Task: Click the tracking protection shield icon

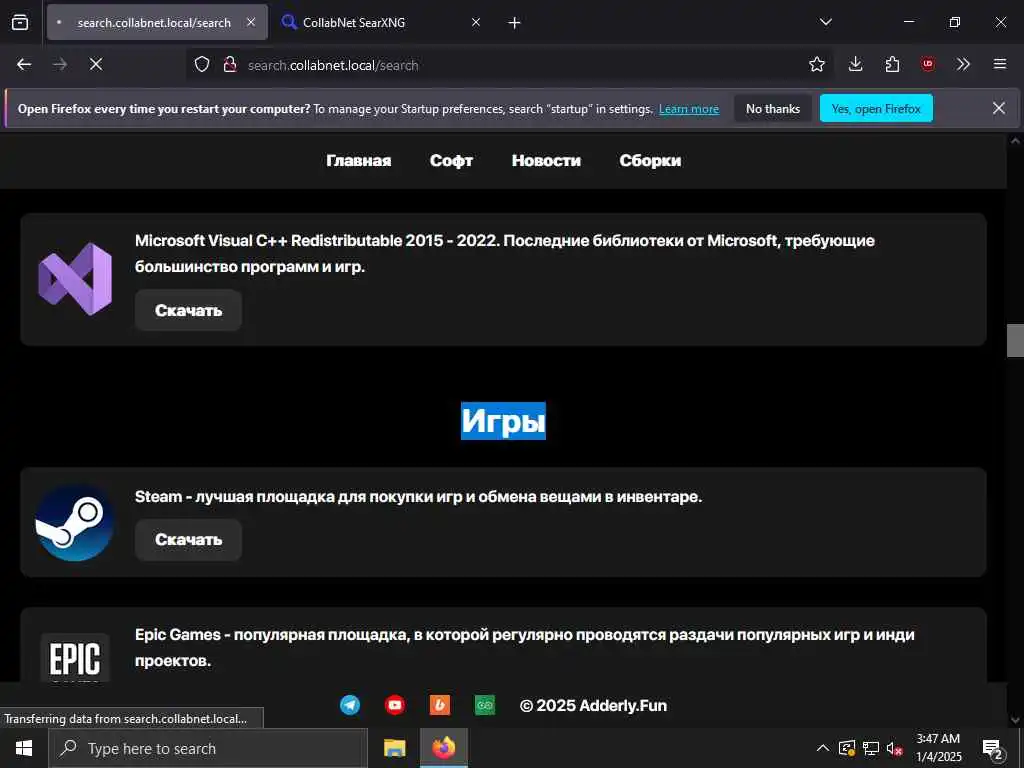Action: tap(202, 64)
